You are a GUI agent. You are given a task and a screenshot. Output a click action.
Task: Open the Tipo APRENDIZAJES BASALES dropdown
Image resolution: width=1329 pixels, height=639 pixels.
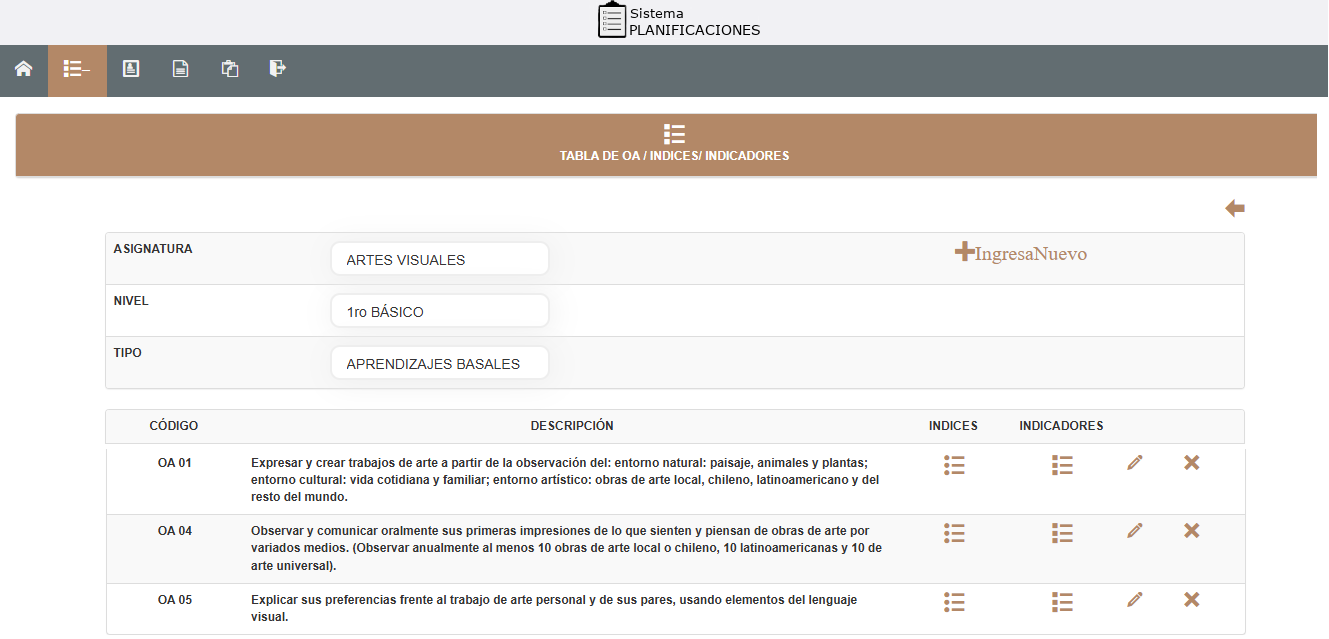[440, 363]
